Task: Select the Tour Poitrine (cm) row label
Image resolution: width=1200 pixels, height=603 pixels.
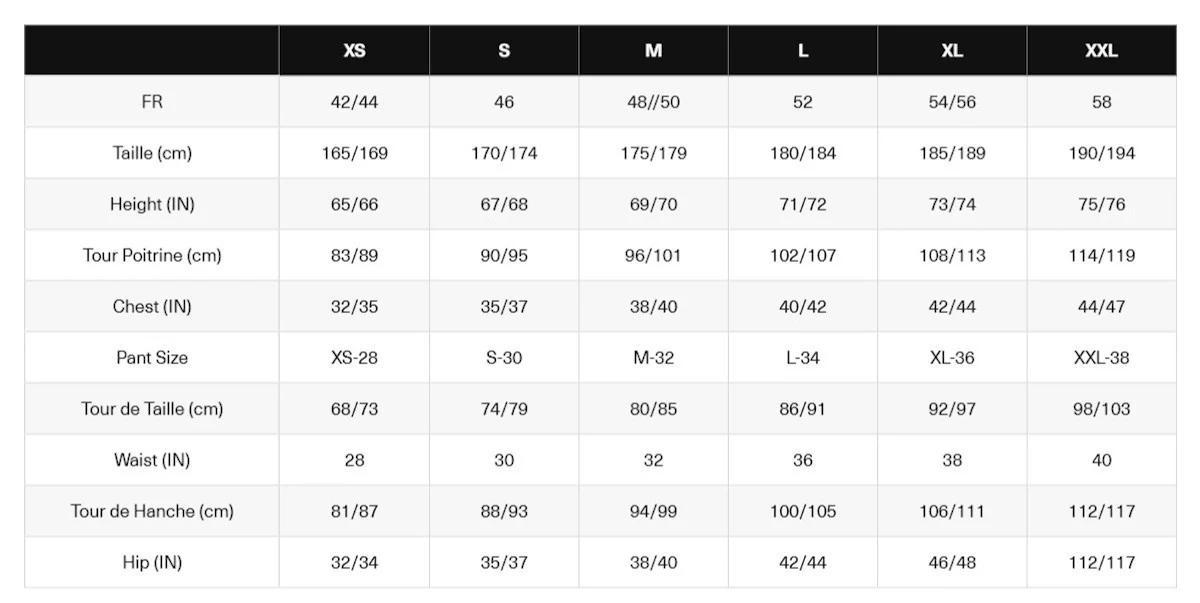Action: [x=152, y=255]
